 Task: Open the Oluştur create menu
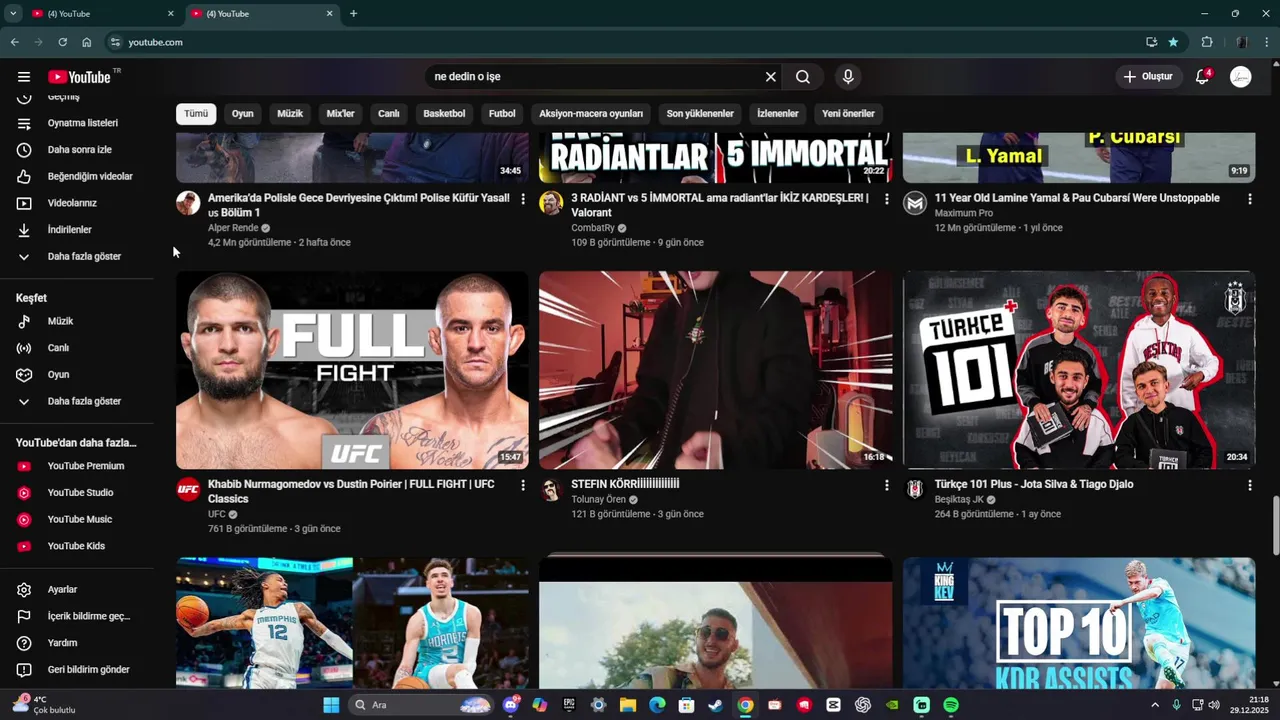pyautogui.click(x=1149, y=77)
